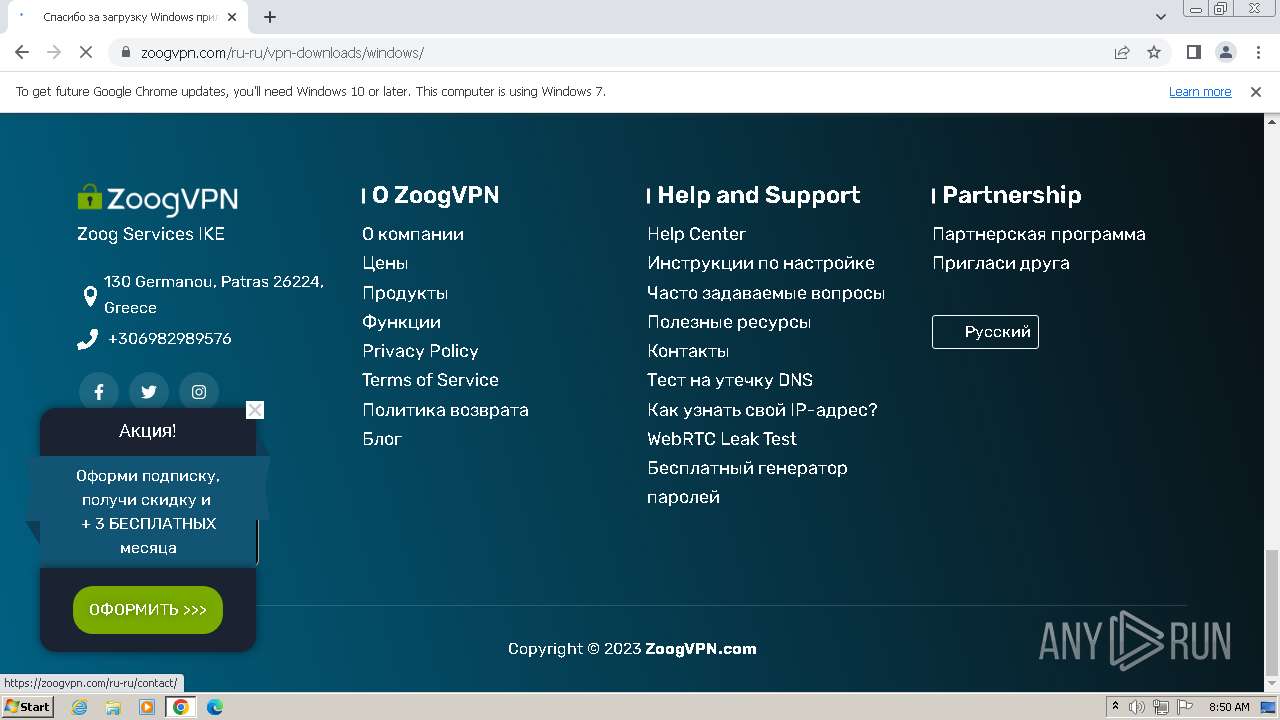This screenshot has width=1280, height=720.
Task: Open WebRTC Leak Test link
Action: (x=722, y=439)
